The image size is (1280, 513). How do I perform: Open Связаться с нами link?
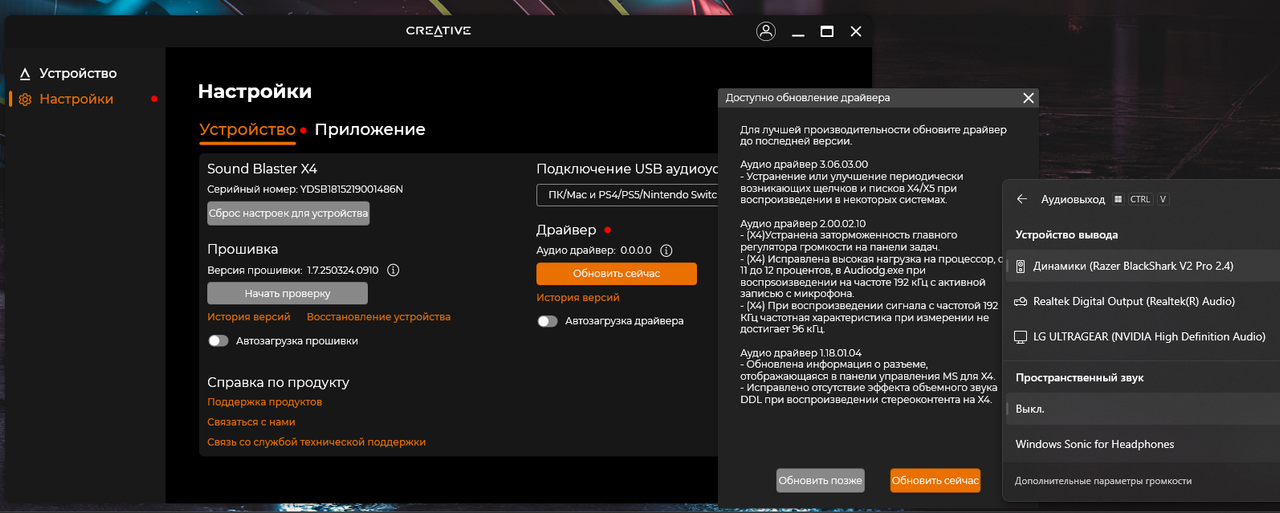tap(251, 422)
